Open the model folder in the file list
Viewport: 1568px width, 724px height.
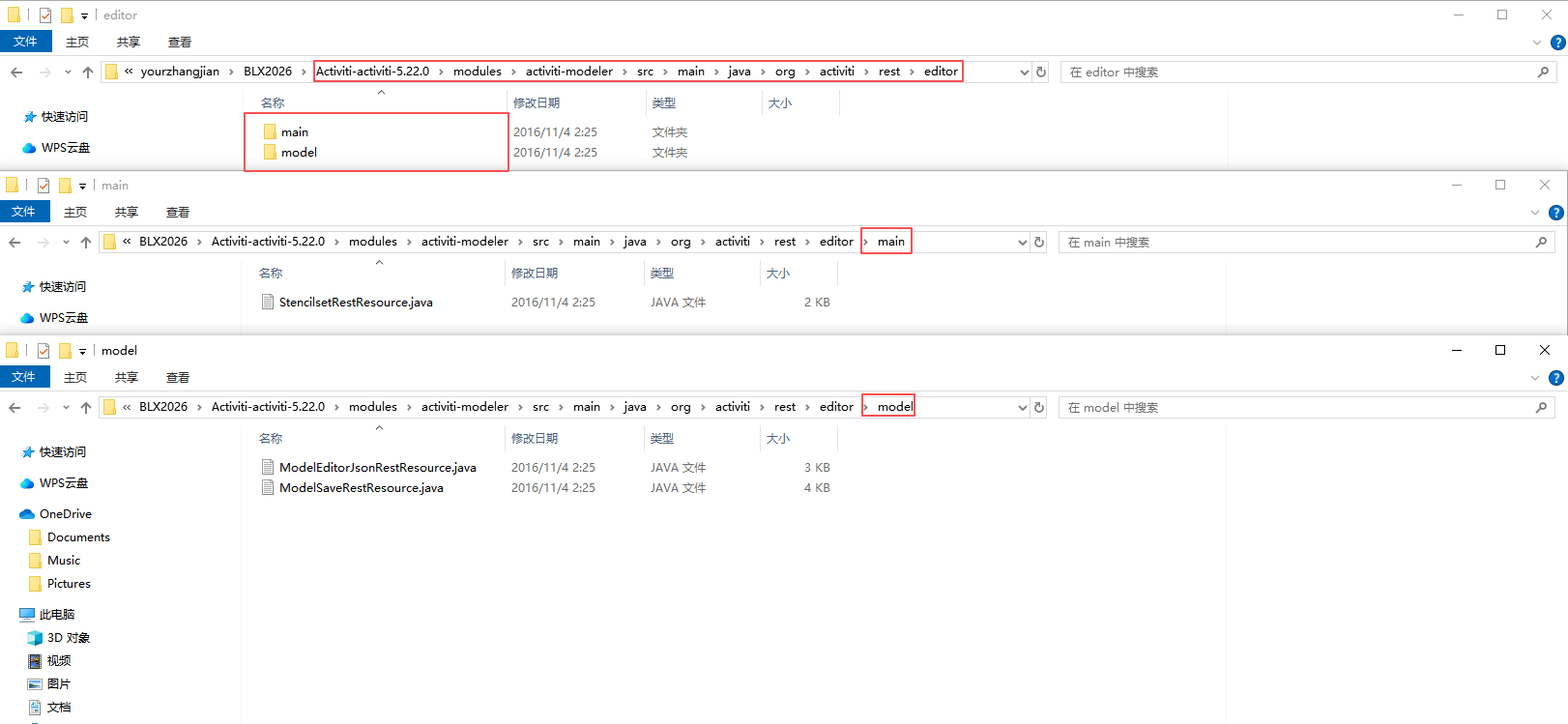pyautogui.click(x=299, y=153)
